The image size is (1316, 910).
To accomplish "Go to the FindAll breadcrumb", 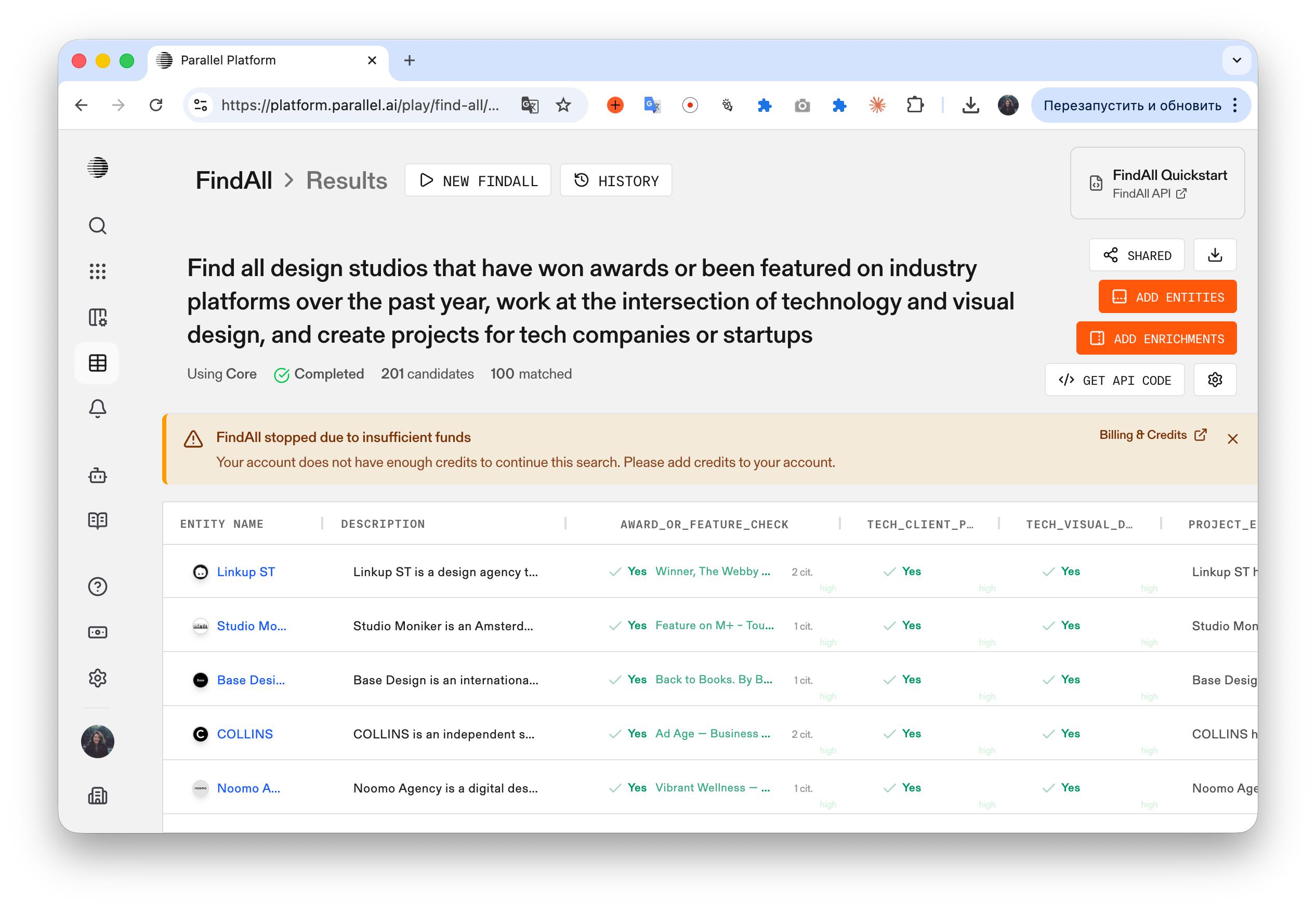I will [234, 180].
